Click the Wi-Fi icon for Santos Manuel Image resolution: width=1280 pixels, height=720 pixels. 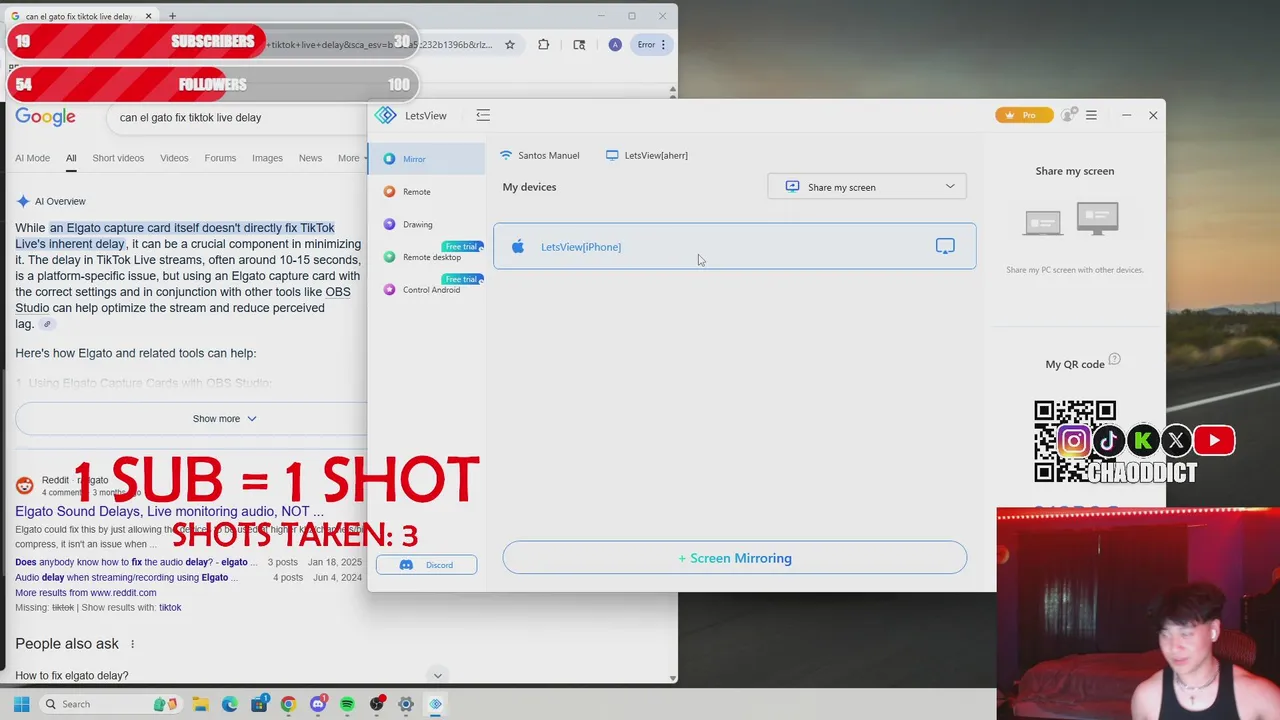point(506,155)
